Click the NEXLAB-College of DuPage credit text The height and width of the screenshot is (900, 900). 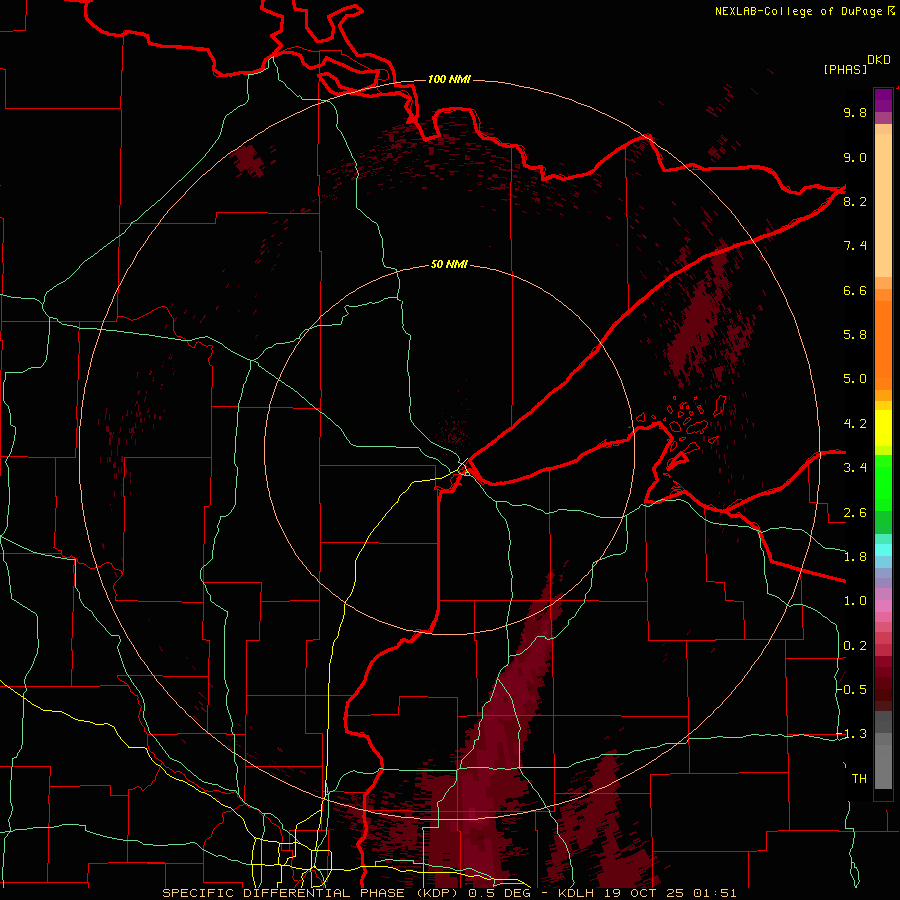click(801, 11)
